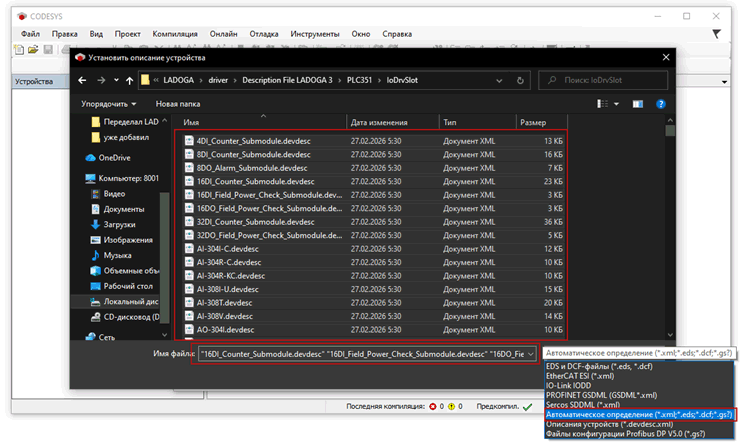
Task: Open the Отладка menu
Action: (264, 34)
